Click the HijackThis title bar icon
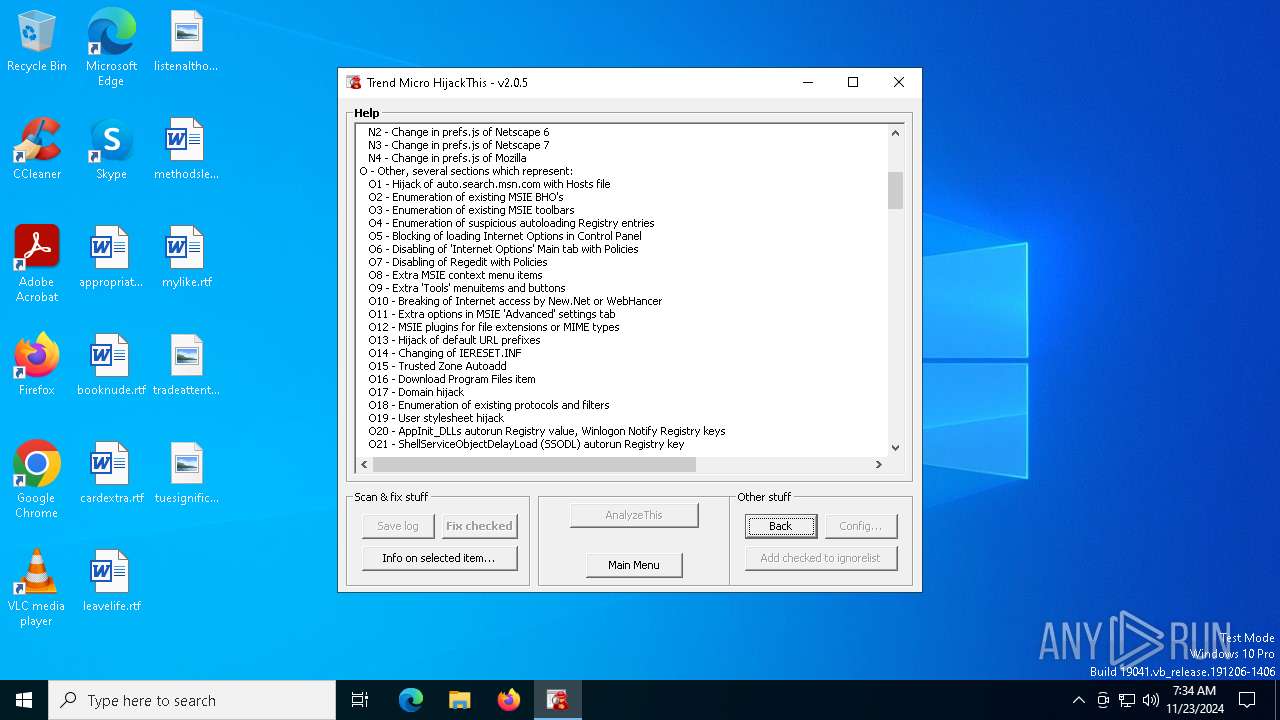Screen dimensions: 1280x720 pyautogui.click(x=354, y=83)
